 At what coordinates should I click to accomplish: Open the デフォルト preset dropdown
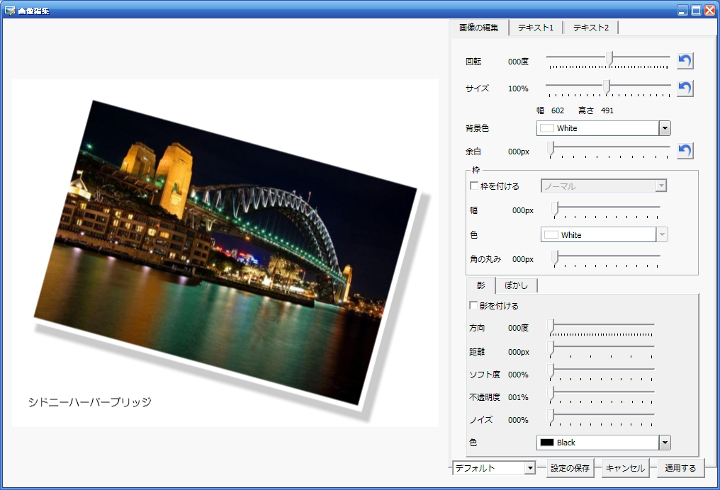(x=530, y=468)
